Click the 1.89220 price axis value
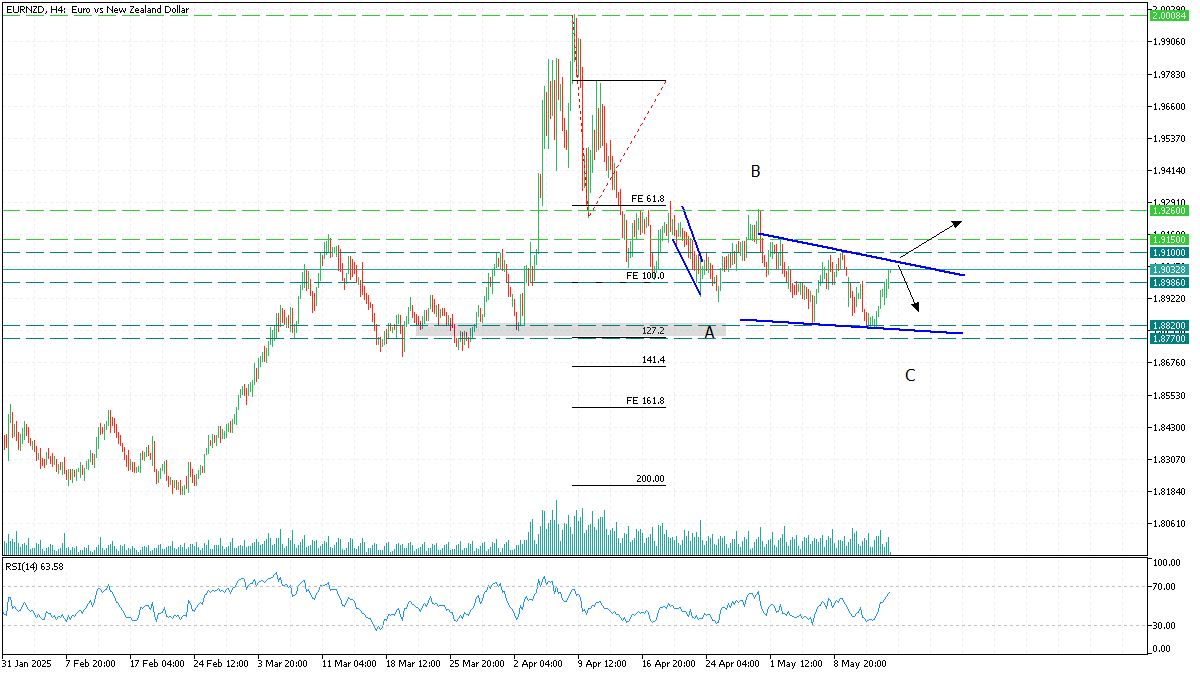This screenshot has width=1200, height=675. coord(1169,299)
